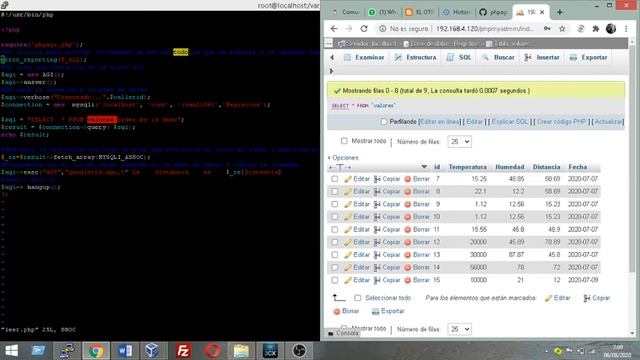Open the Examinar tab
The height and width of the screenshot is (360, 640).
364,58
